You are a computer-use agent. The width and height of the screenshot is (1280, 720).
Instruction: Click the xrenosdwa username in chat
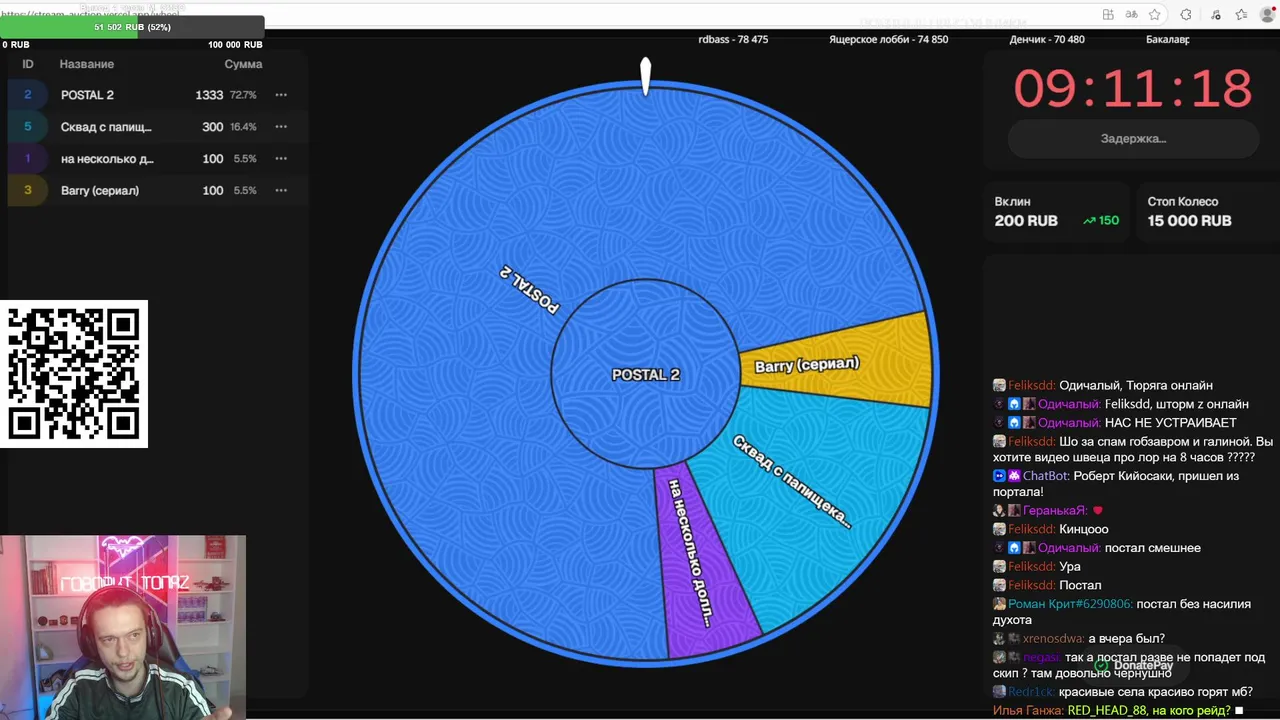pyautogui.click(x=1053, y=639)
